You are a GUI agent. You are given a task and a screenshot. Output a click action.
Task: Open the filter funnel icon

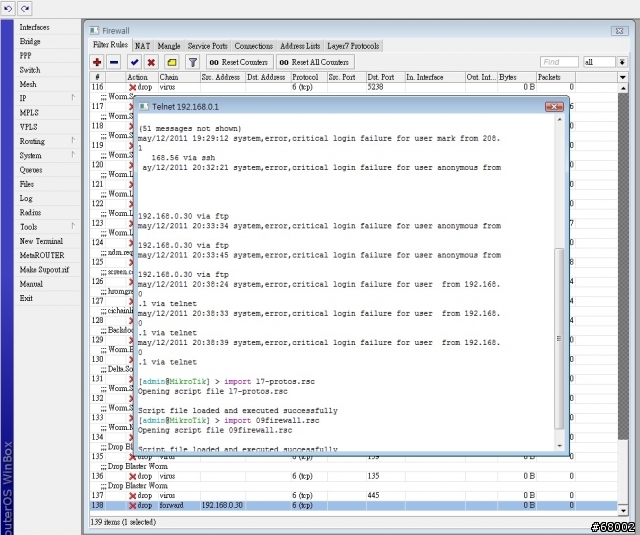(193, 62)
